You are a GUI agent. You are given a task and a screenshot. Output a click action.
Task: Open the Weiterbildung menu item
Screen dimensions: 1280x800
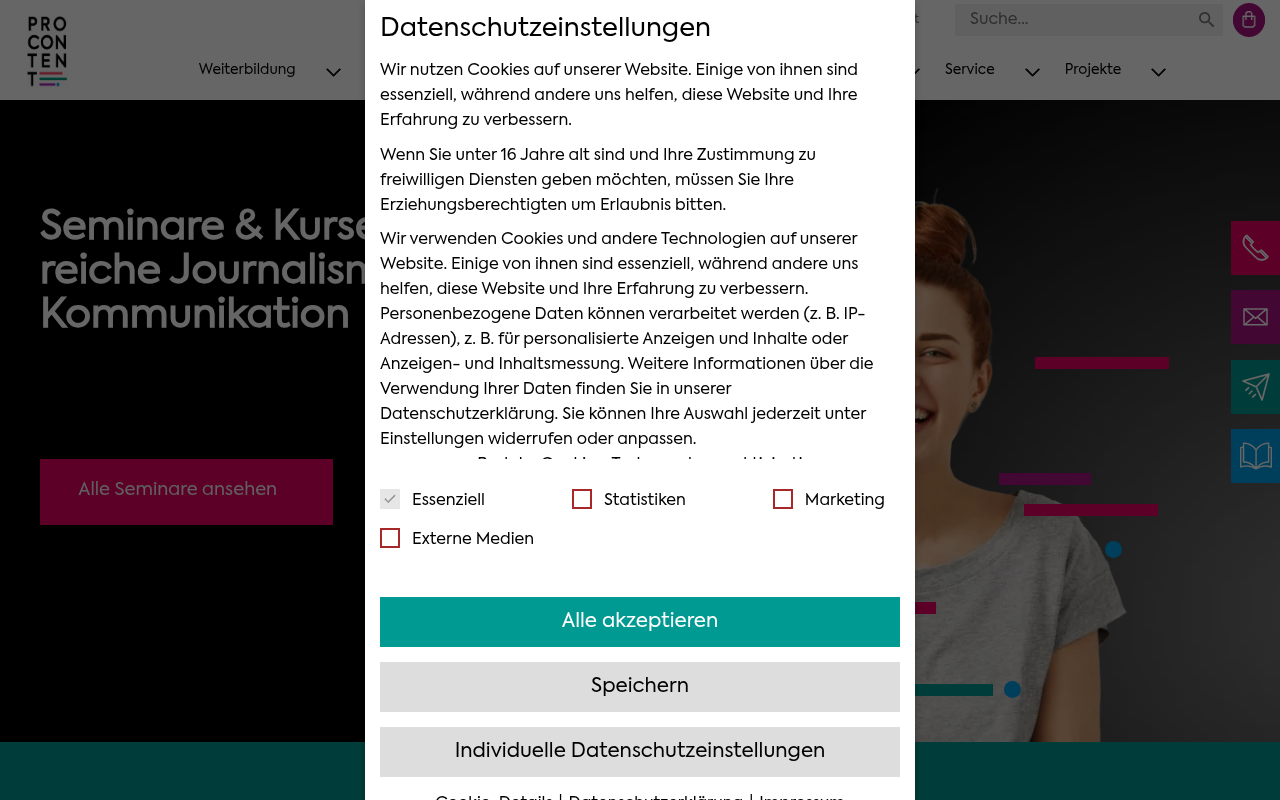click(247, 70)
